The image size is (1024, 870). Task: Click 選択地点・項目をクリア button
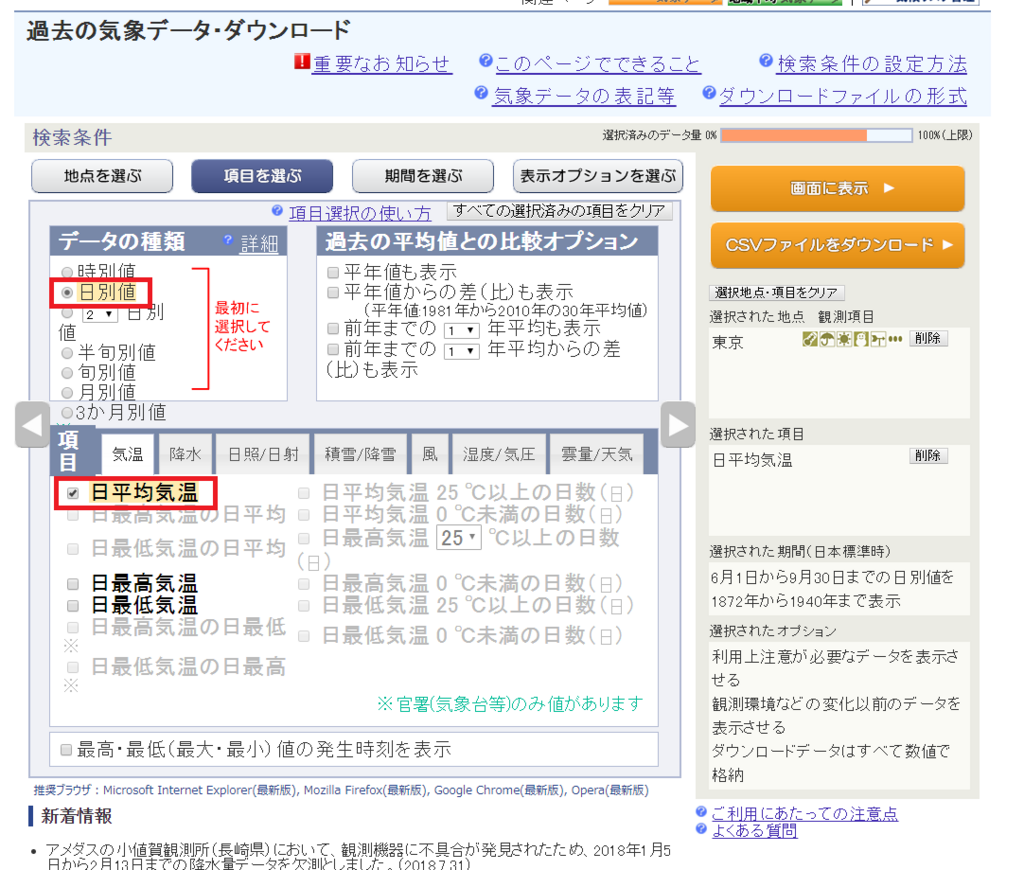776,293
